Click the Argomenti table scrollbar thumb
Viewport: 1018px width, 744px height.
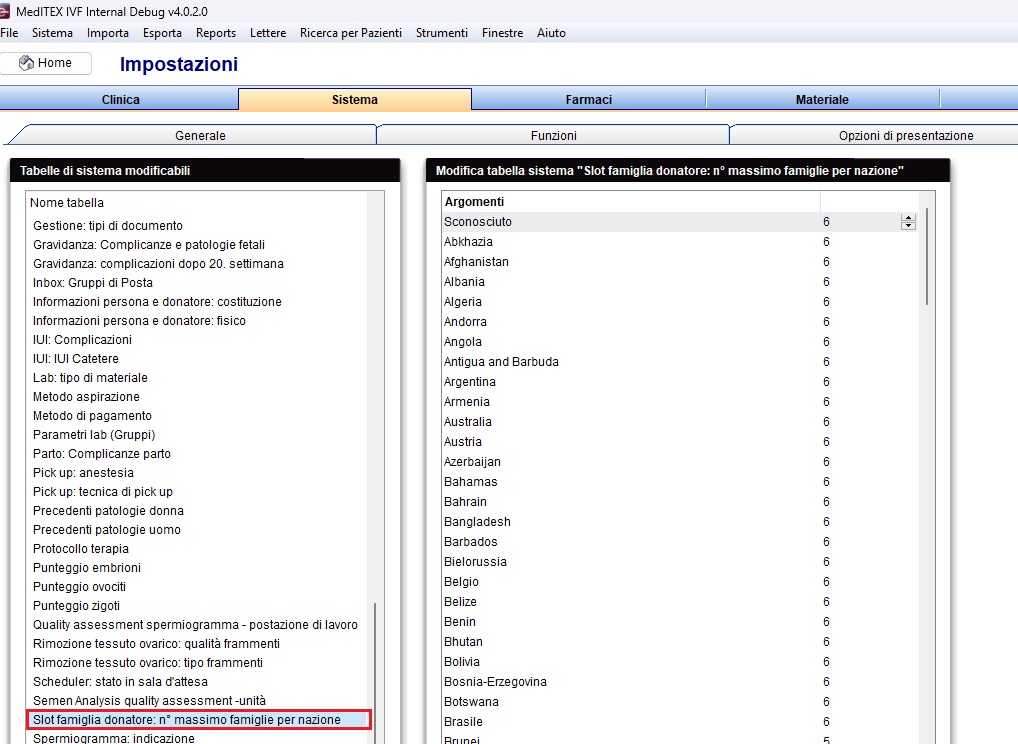(926, 256)
